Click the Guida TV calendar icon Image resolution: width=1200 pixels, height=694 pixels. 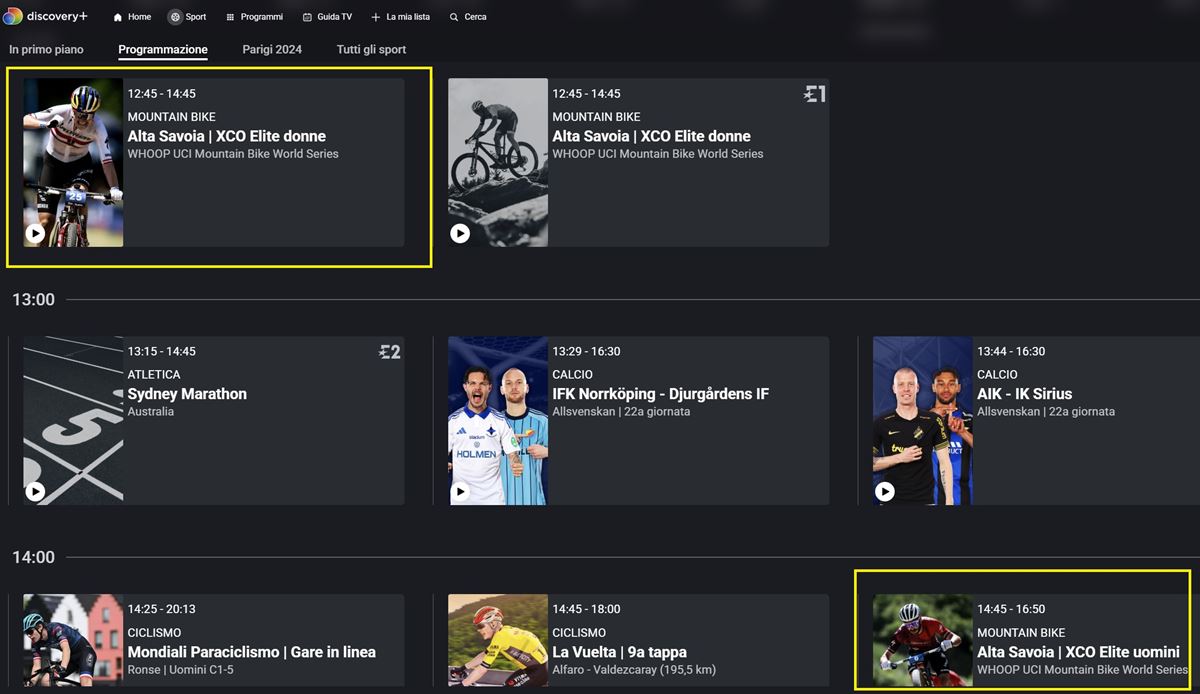point(307,17)
